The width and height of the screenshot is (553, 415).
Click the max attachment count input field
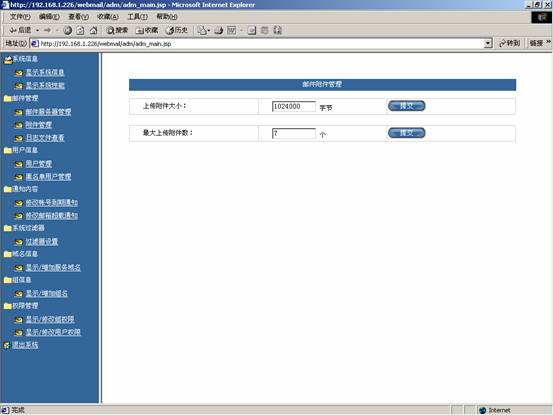[x=293, y=133]
